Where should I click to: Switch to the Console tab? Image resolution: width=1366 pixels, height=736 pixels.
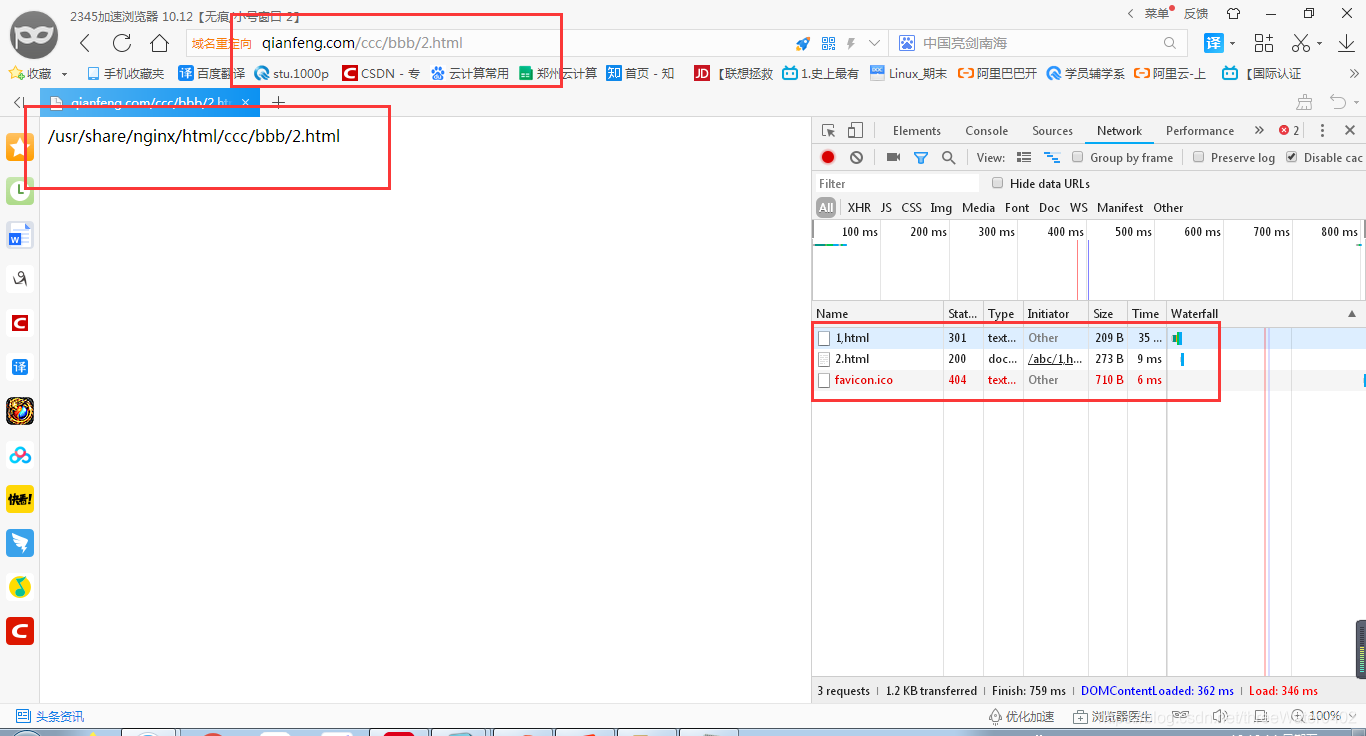pos(987,131)
